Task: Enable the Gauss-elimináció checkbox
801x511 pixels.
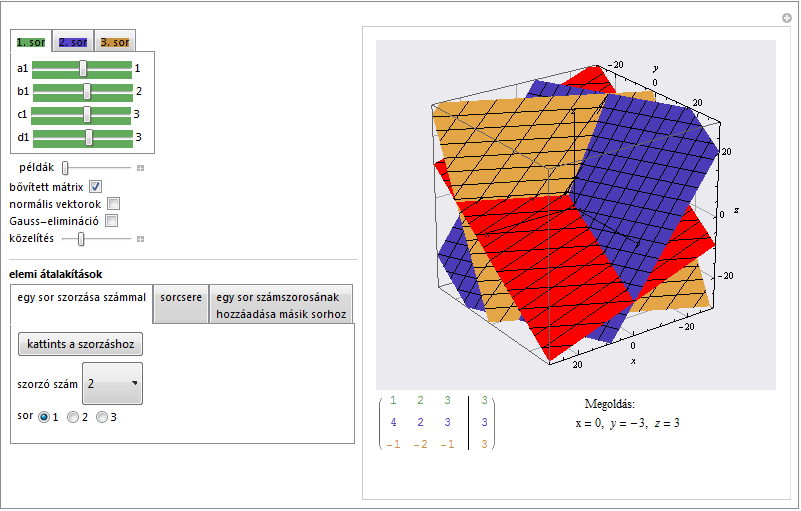Action: pos(111,221)
